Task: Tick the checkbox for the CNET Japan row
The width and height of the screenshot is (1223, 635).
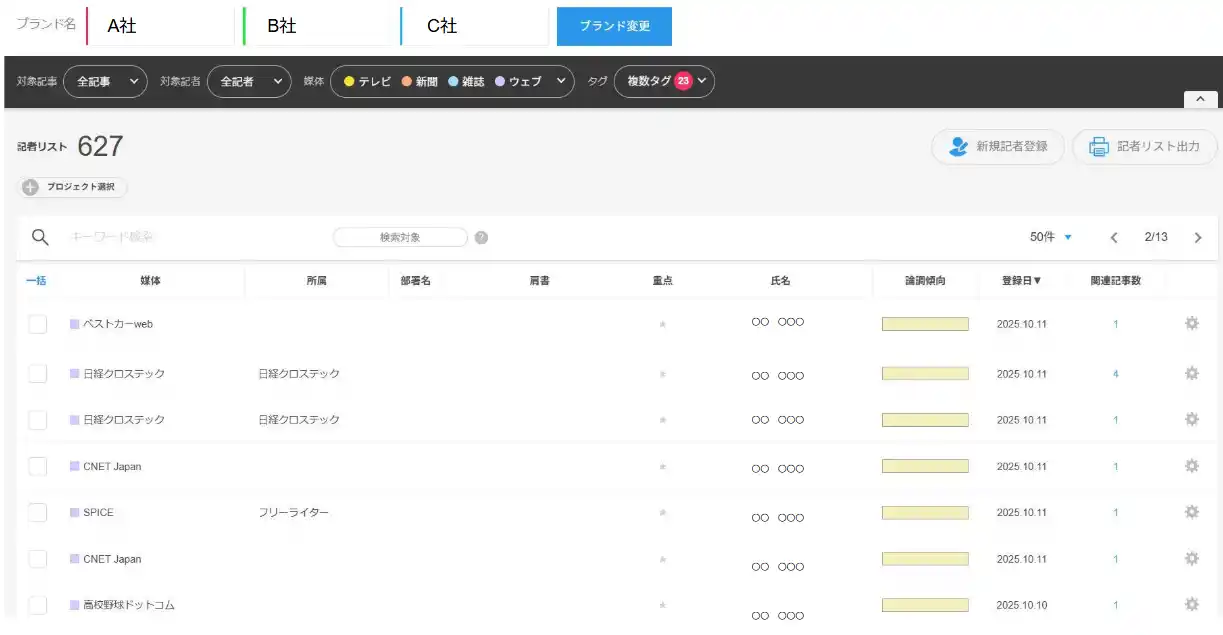Action: [37, 466]
